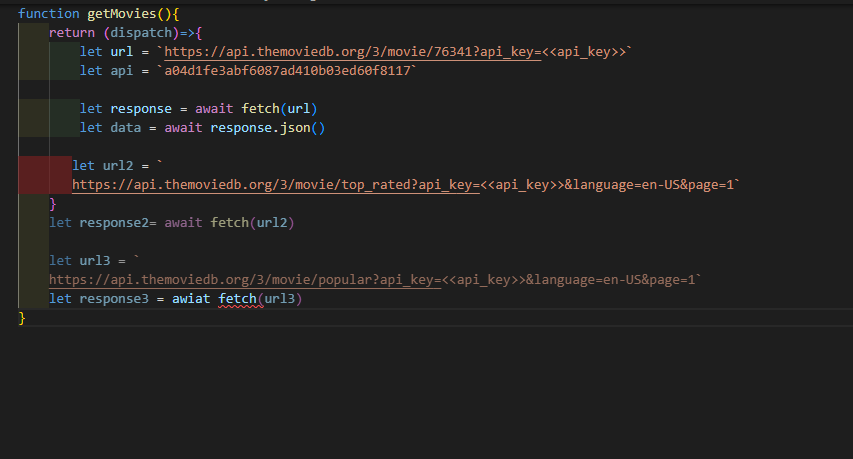Click the url3 variable declaration
The image size is (853, 459).
[95, 260]
